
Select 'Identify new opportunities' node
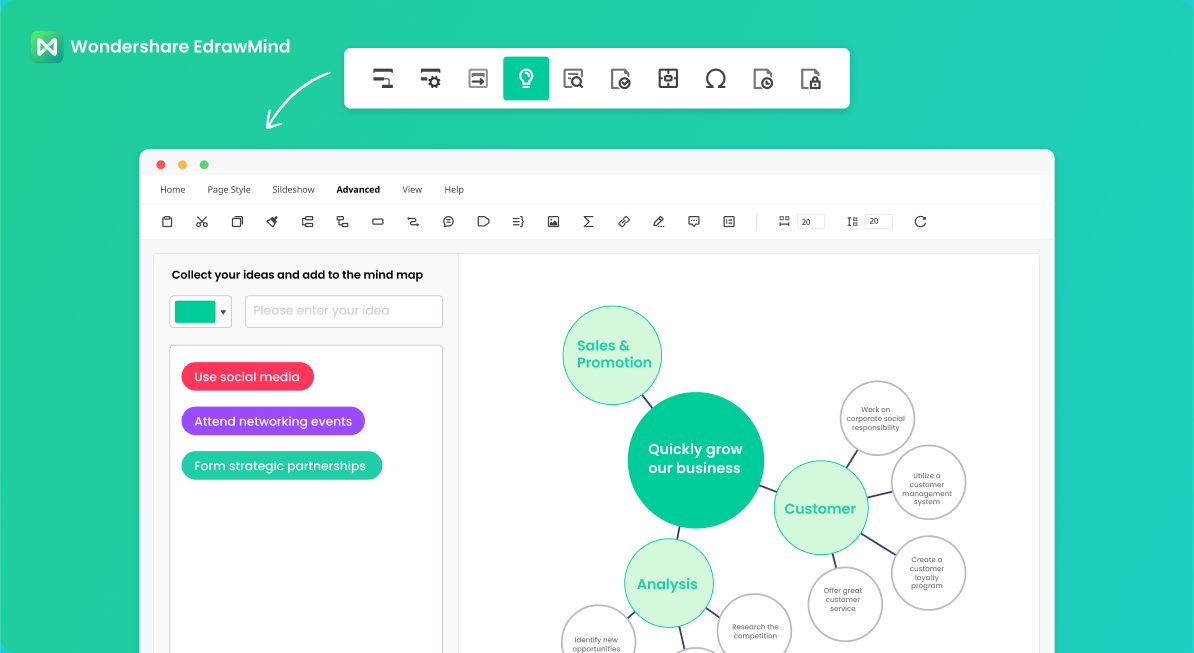[598, 629]
